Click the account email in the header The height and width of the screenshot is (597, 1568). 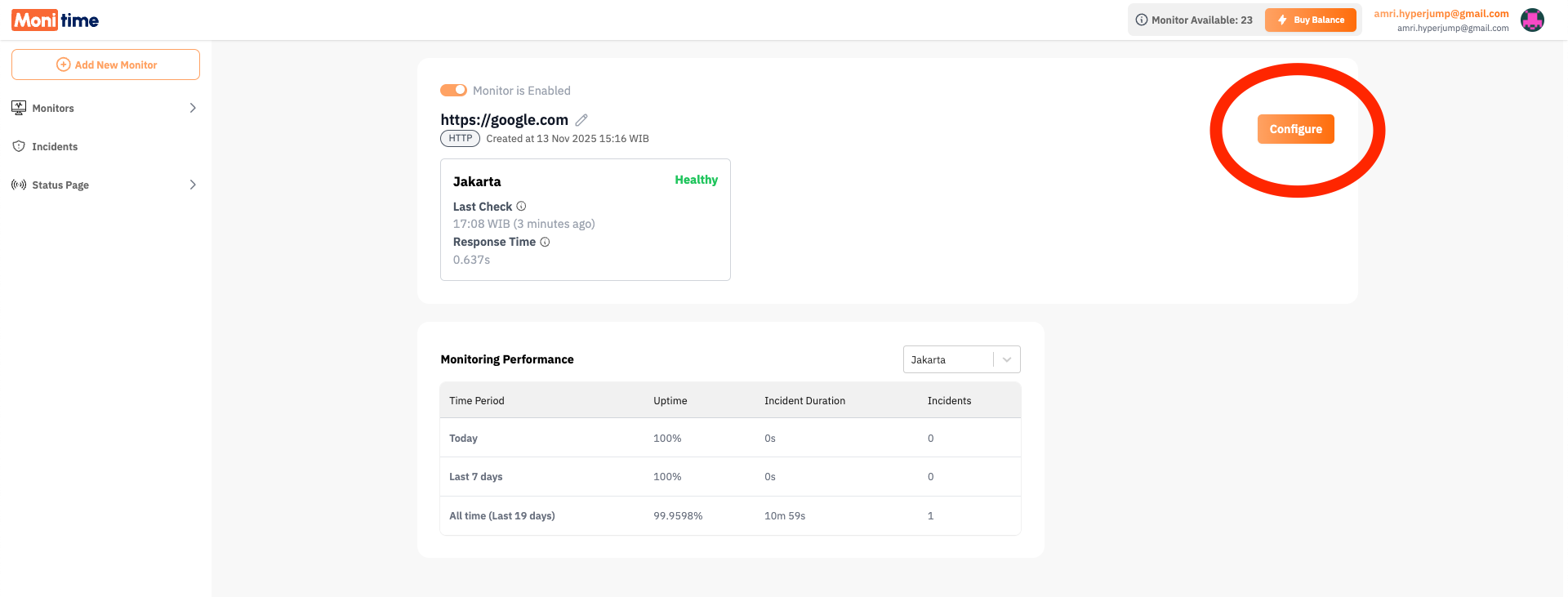click(1441, 14)
